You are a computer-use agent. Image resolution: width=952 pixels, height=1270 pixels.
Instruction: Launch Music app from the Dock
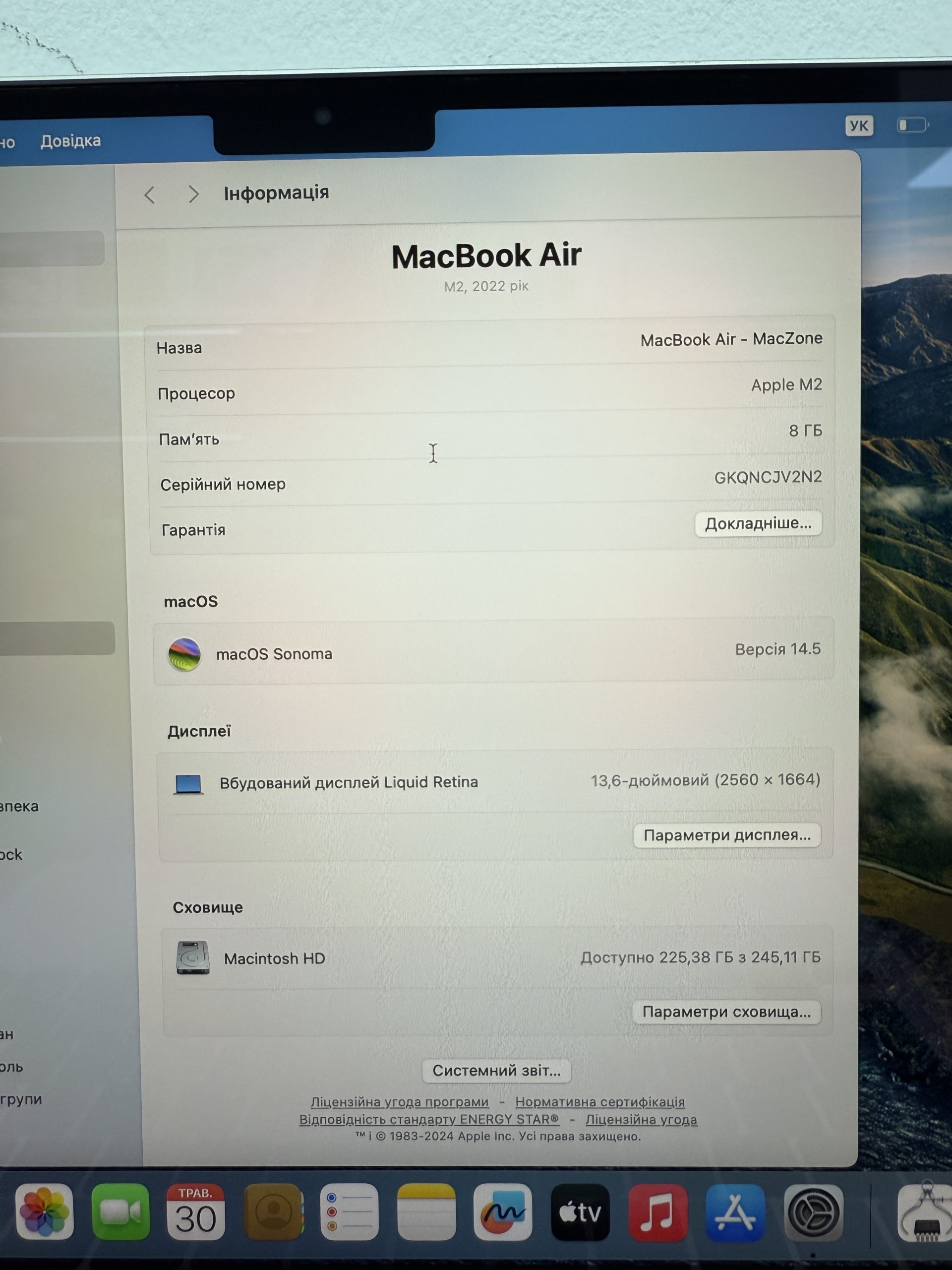pyautogui.click(x=658, y=1212)
